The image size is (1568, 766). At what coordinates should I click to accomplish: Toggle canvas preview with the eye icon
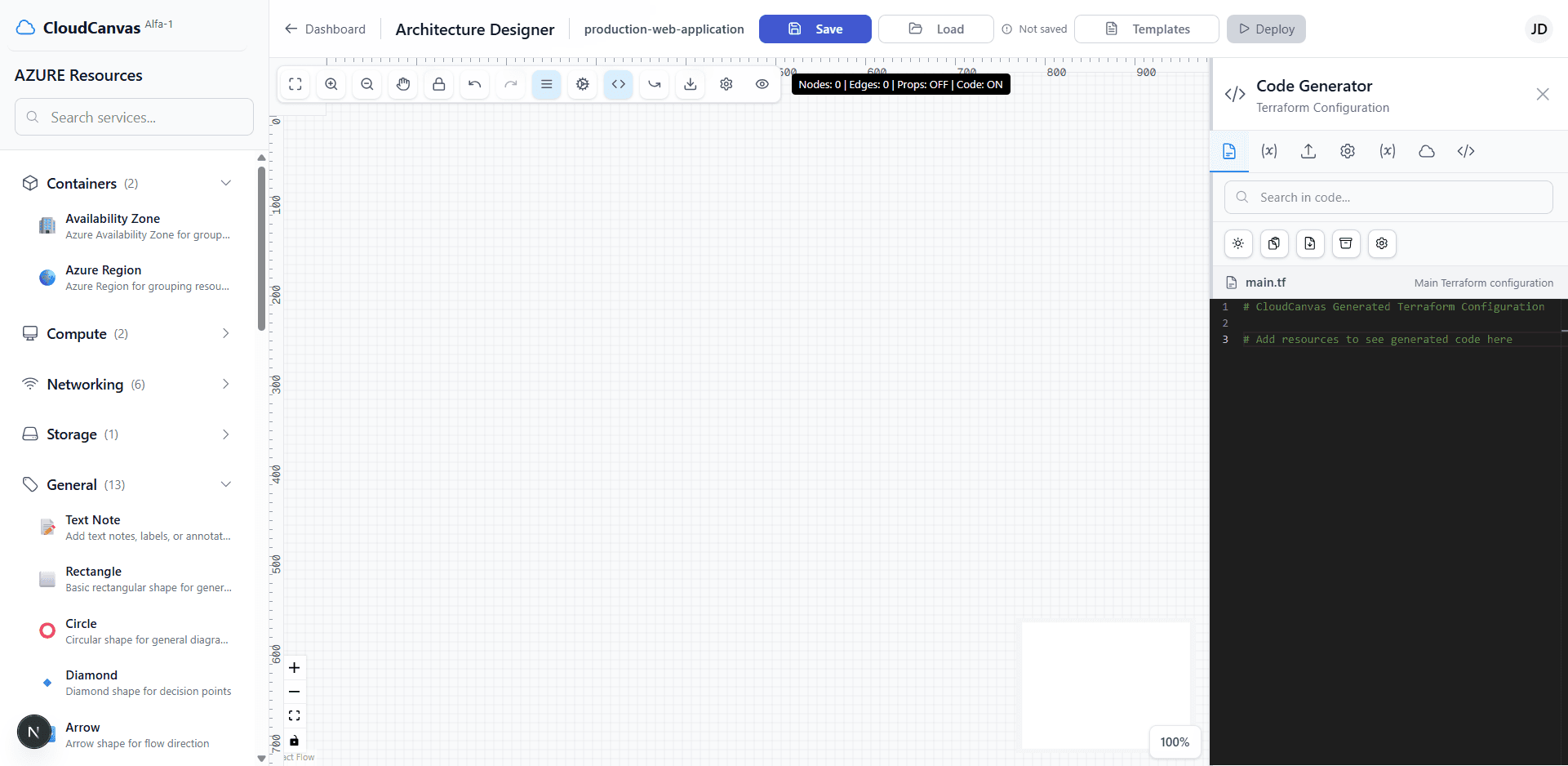(762, 84)
